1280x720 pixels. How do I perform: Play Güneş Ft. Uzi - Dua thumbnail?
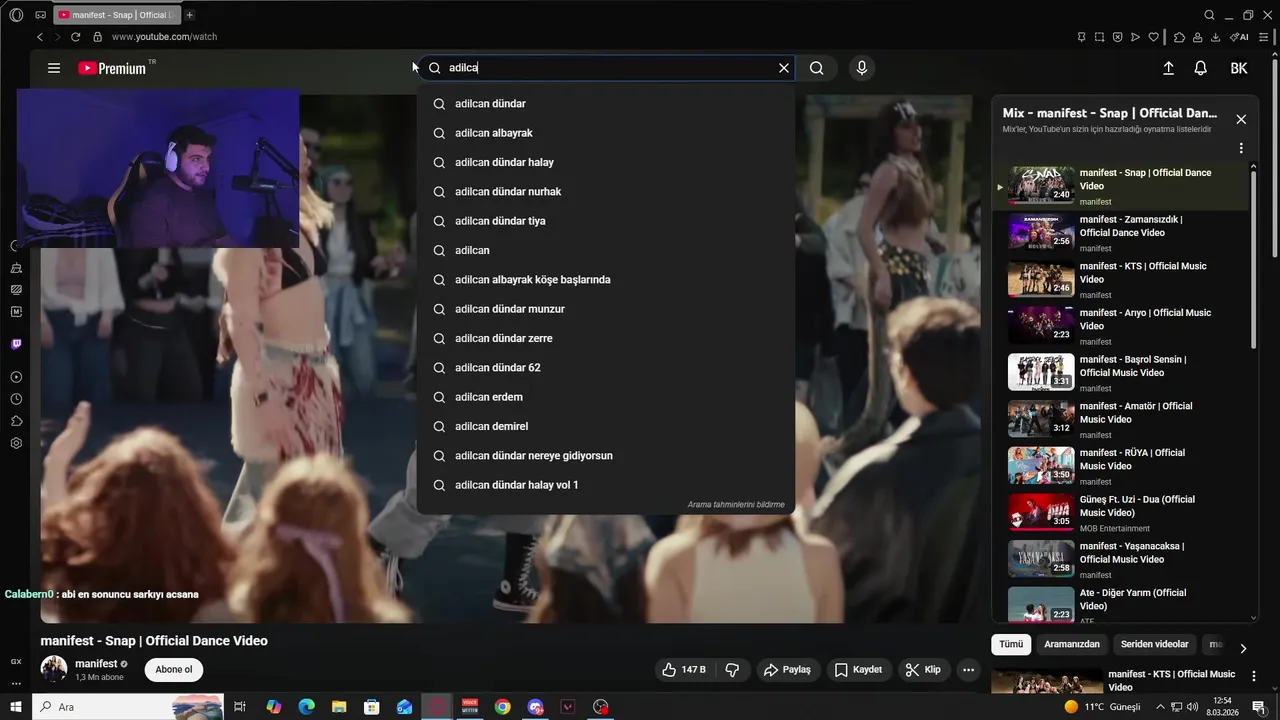click(1041, 512)
